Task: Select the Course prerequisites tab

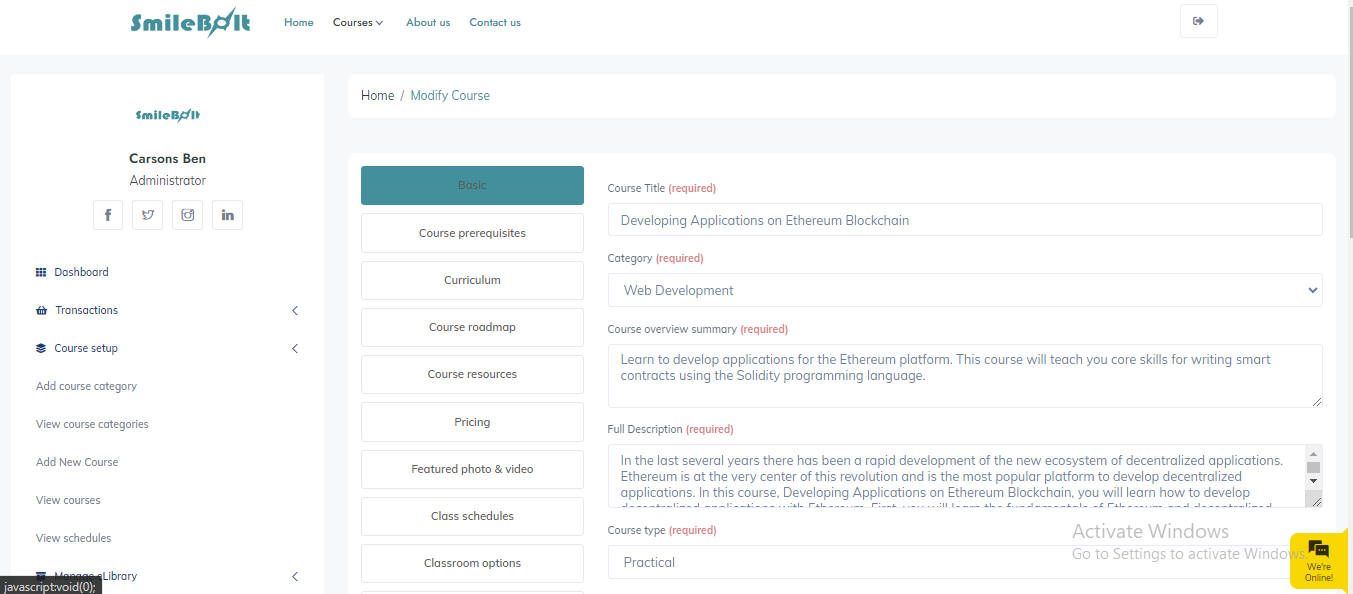Action: (x=472, y=233)
